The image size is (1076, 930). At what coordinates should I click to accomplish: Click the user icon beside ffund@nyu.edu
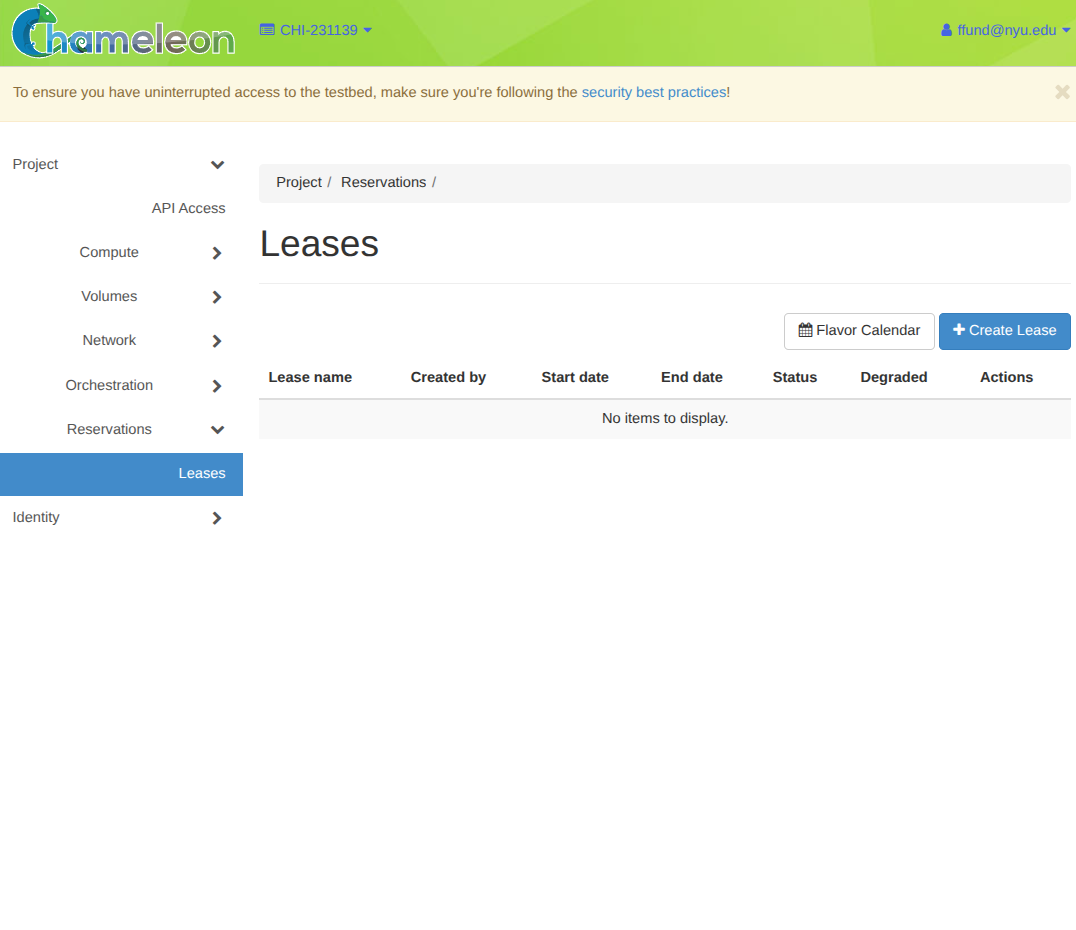[946, 30]
